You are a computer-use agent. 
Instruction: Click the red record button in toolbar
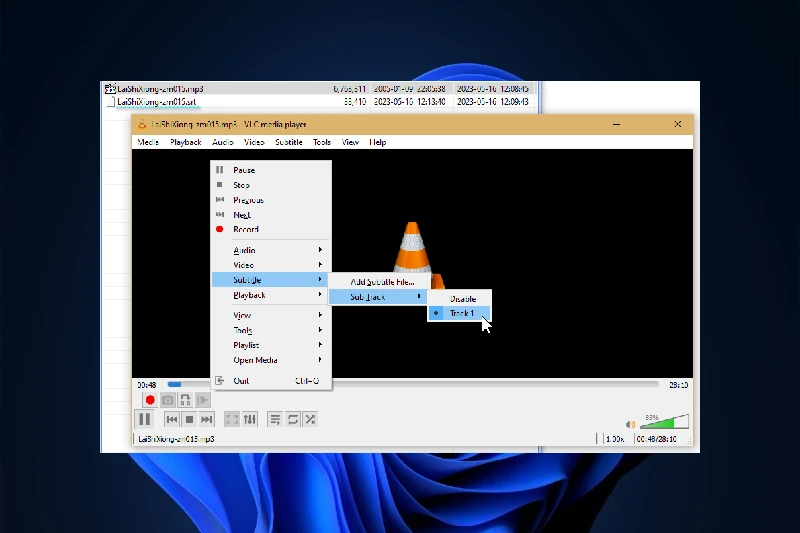pyautogui.click(x=149, y=400)
